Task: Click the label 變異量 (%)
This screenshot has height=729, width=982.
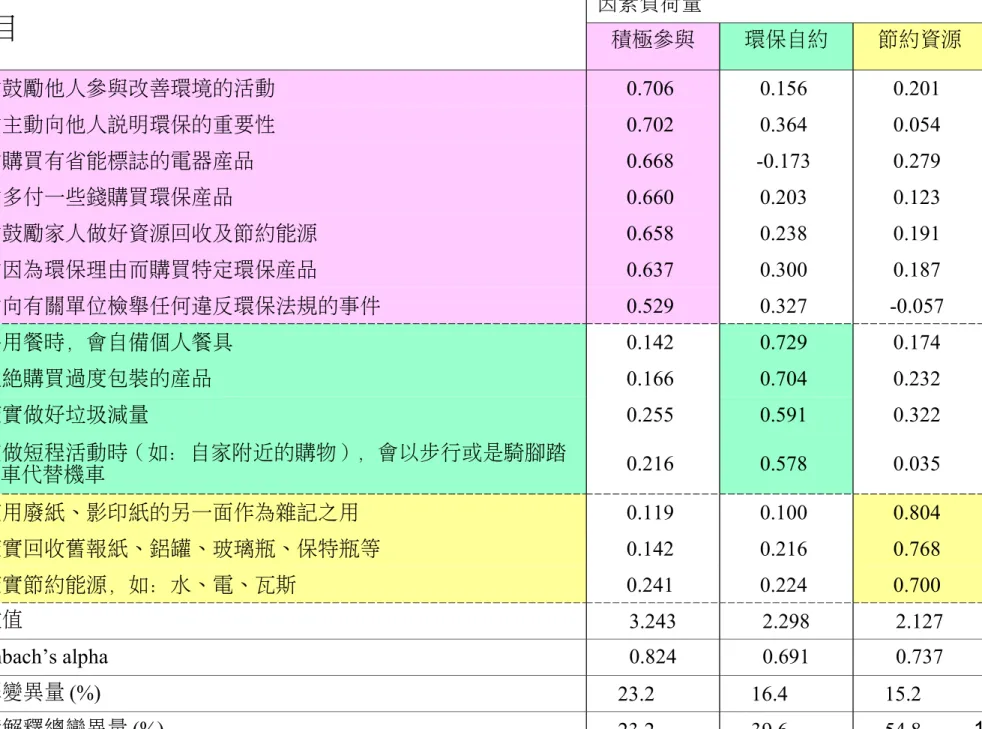Action: coord(50,693)
